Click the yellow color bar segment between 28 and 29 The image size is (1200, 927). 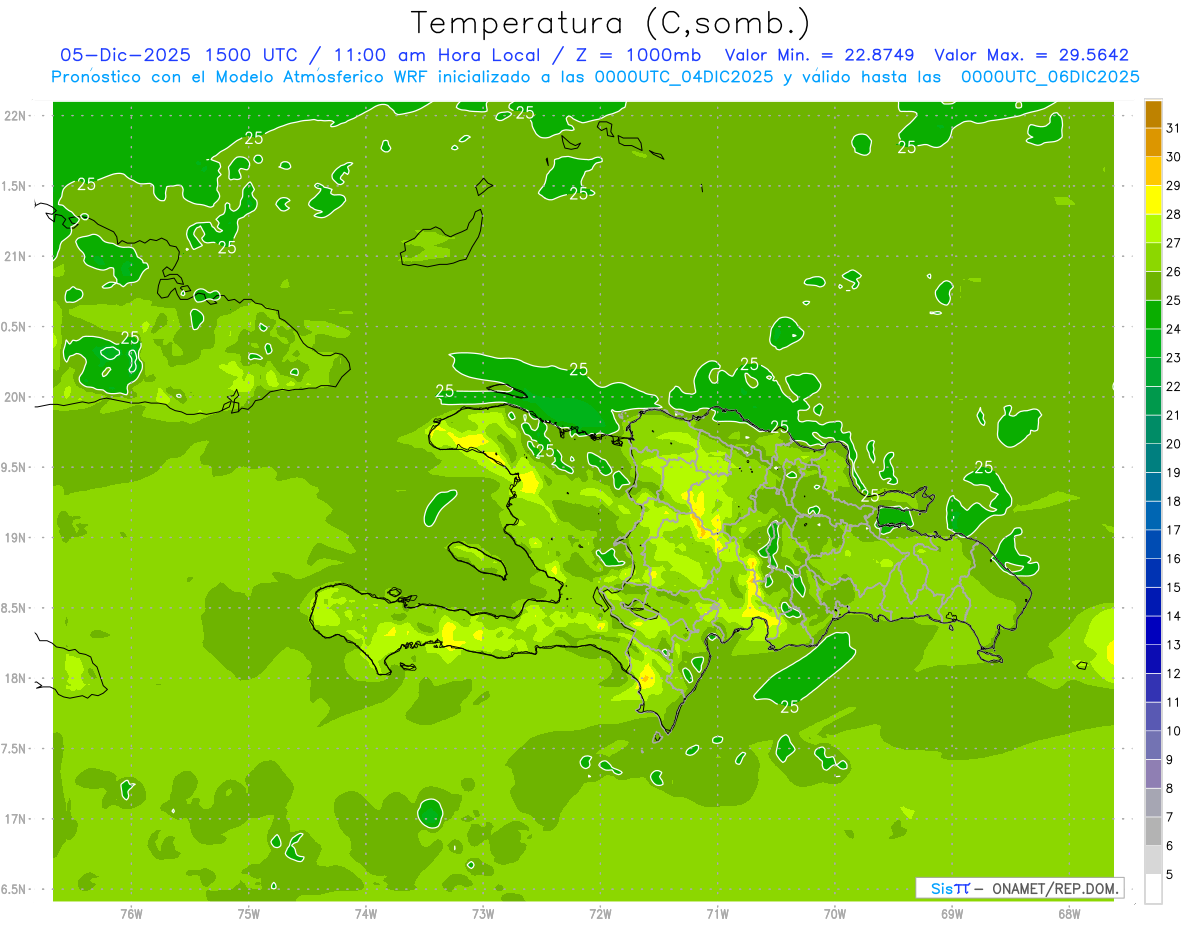tap(1153, 200)
